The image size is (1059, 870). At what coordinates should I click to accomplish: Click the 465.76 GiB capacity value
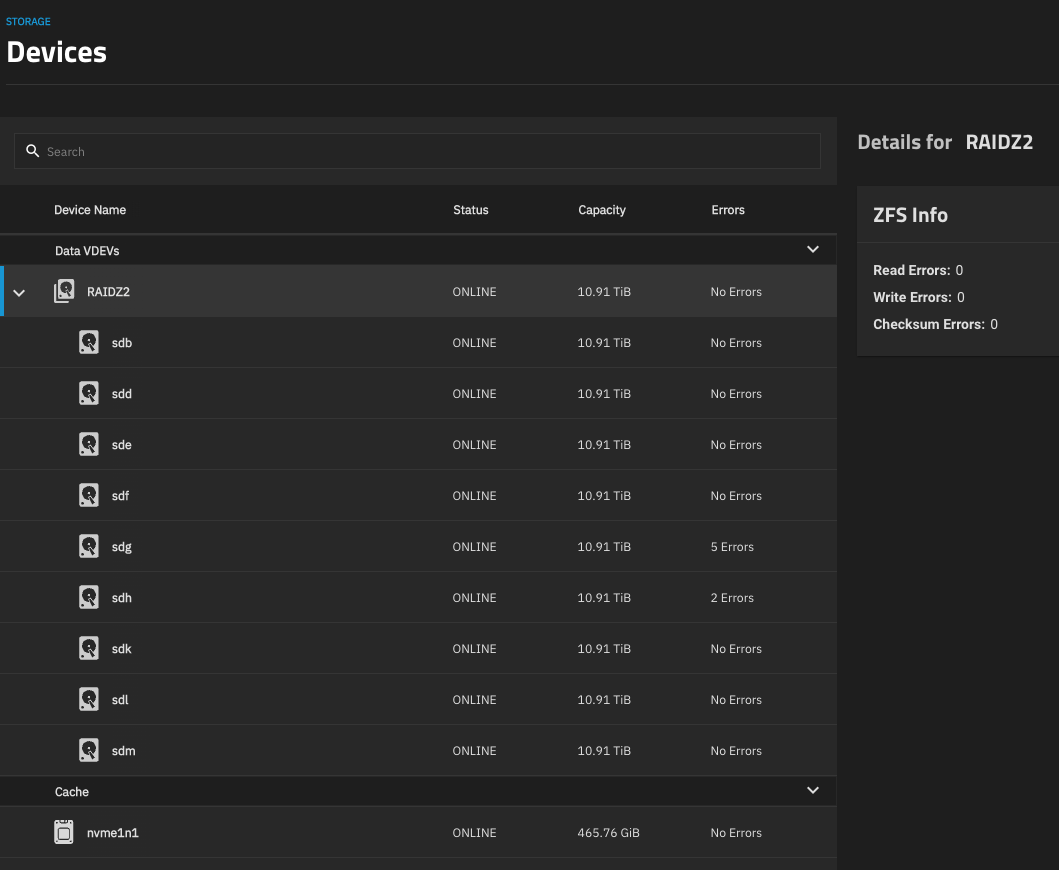pyautogui.click(x=609, y=833)
